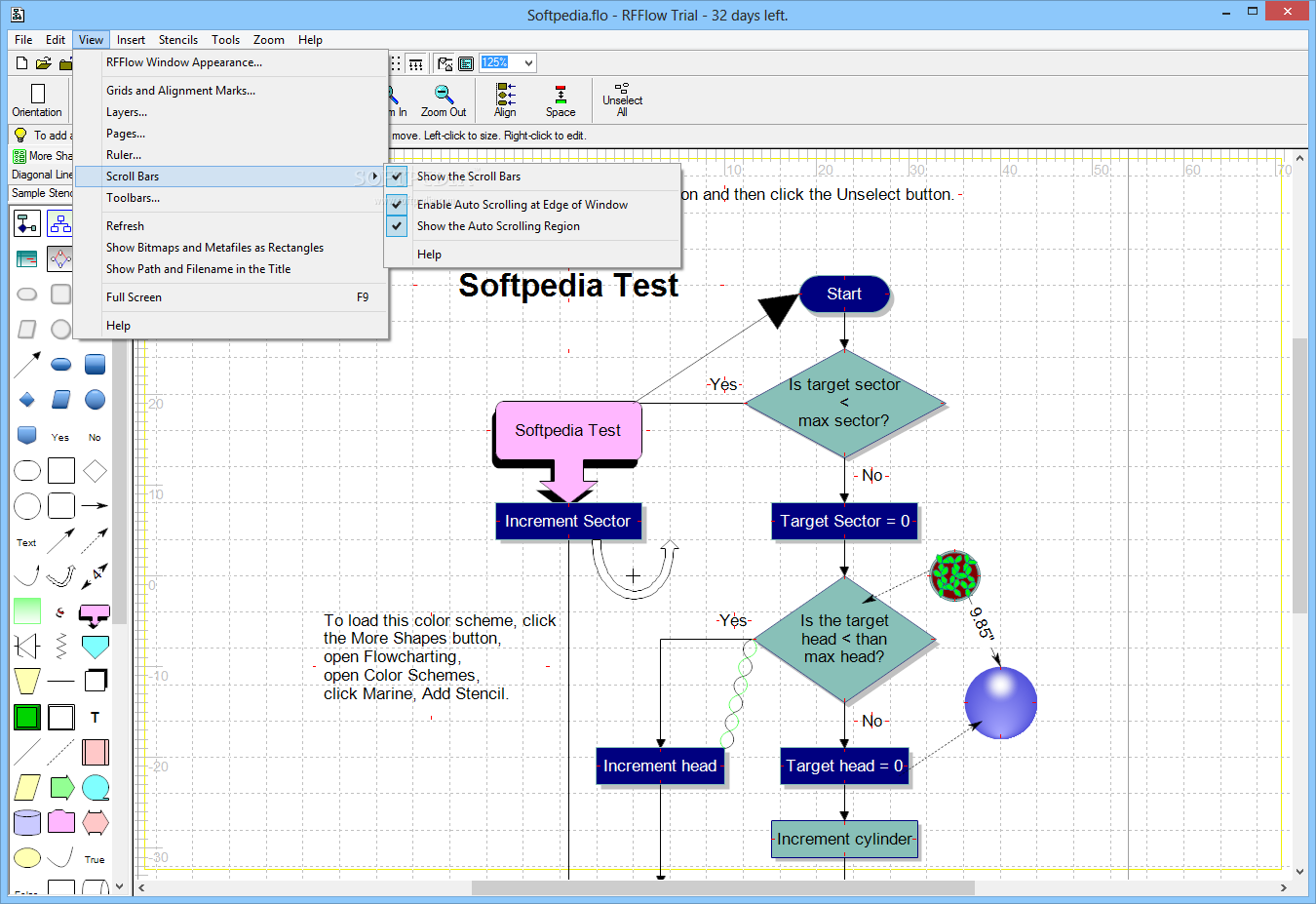The image size is (1316, 904).
Task: Toggle Show the Auto Scrolling Region
Action: coord(533,226)
